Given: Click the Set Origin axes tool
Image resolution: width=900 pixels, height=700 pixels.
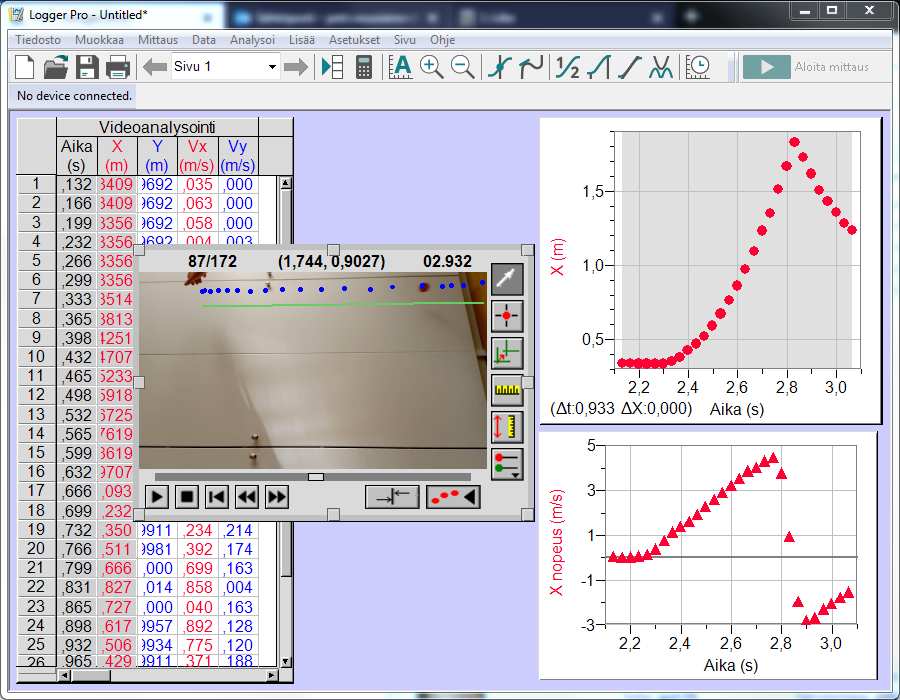Looking at the screenshot, I should tap(508, 353).
